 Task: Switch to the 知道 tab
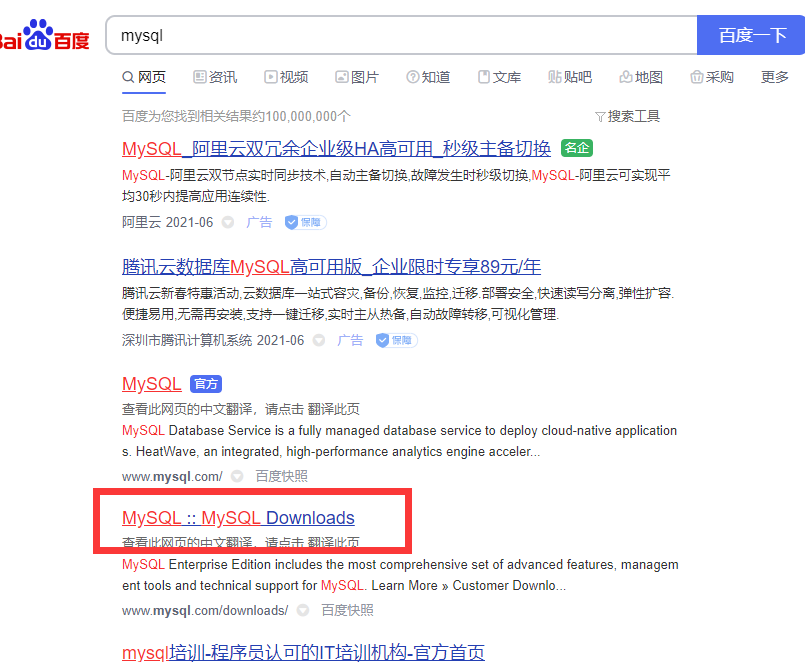(x=428, y=77)
